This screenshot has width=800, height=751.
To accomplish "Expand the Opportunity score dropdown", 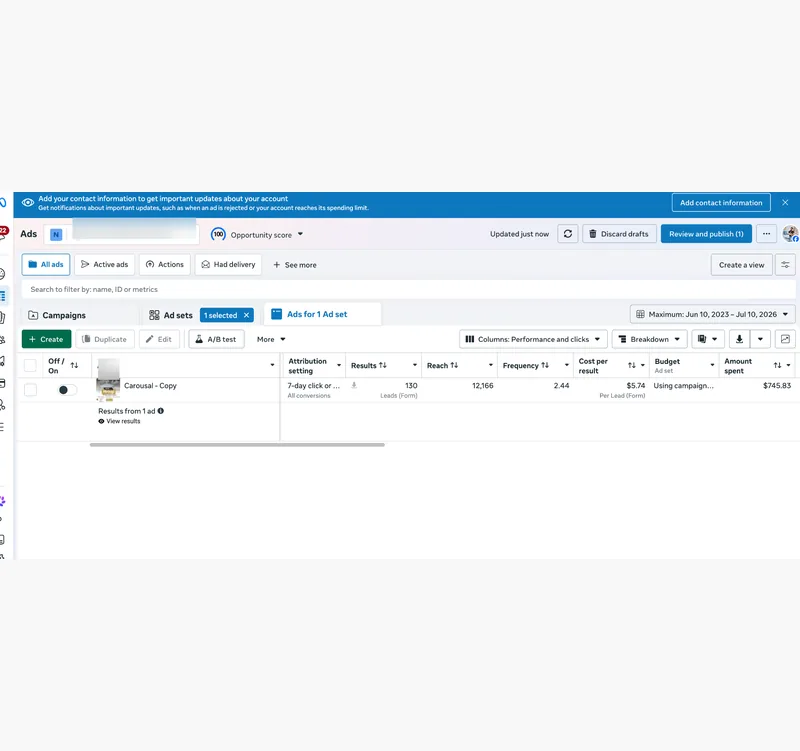I will click(301, 234).
